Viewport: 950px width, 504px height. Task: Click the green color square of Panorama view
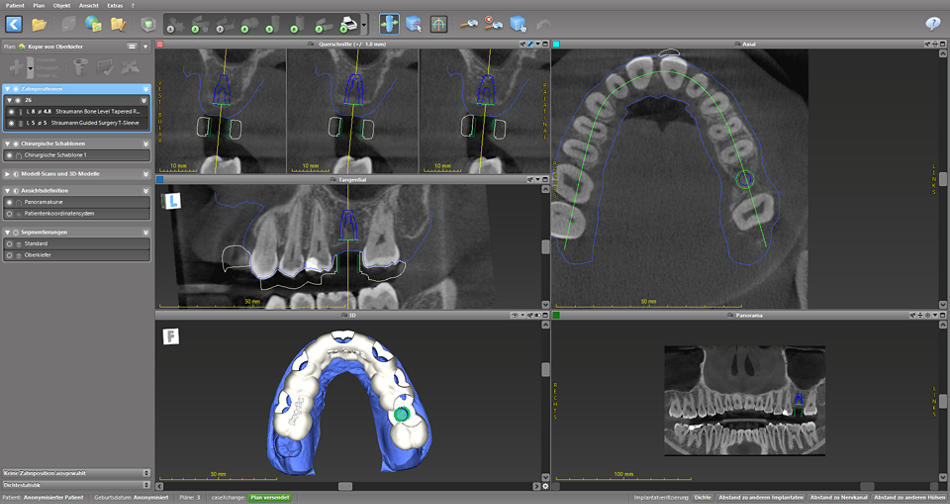[556, 315]
